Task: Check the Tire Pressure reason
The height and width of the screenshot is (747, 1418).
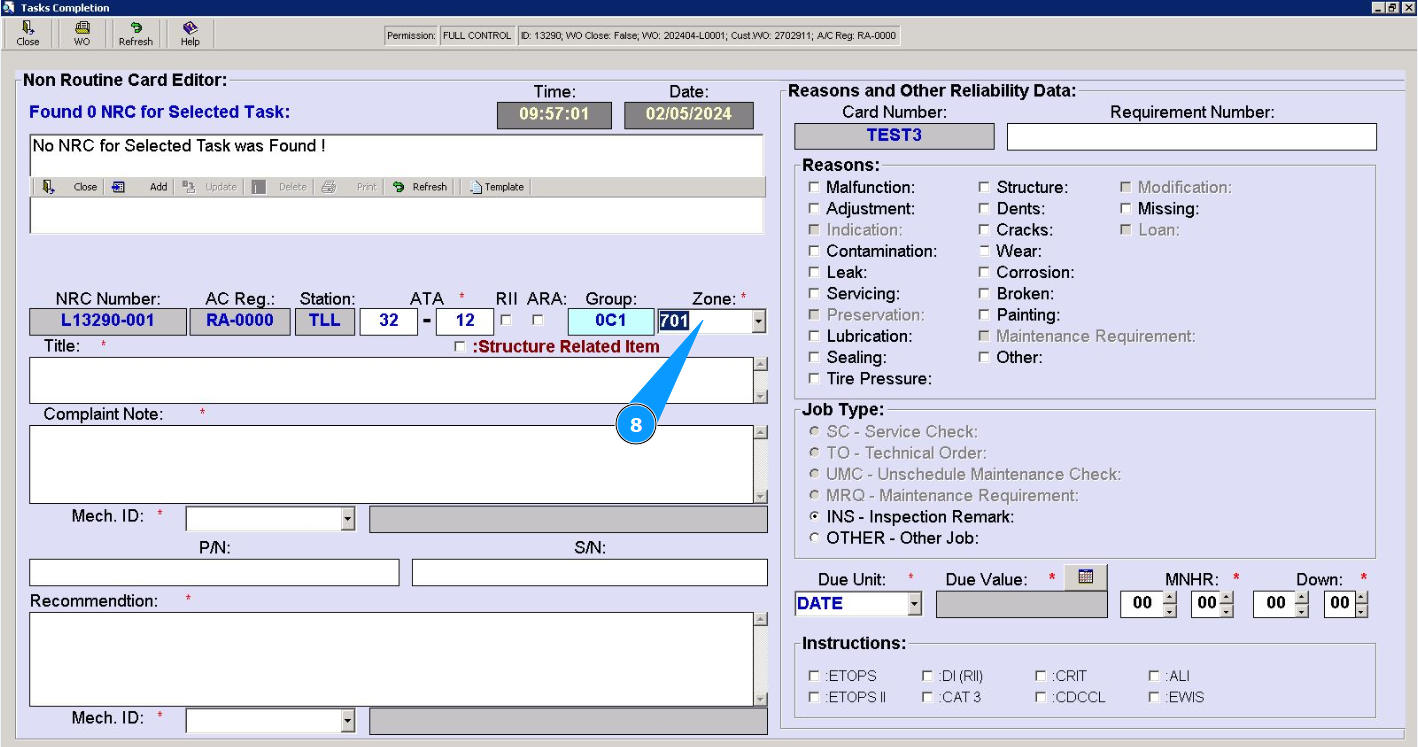Action: pos(814,379)
